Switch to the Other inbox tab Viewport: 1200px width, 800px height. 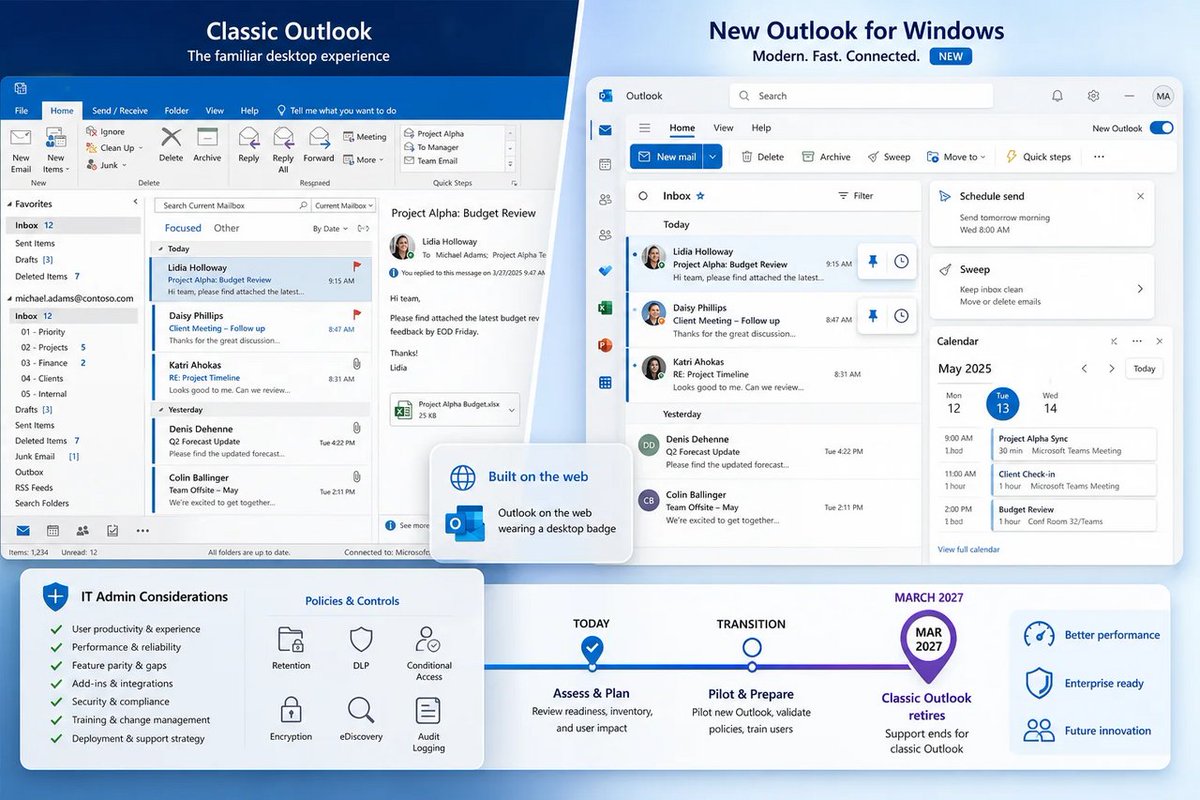[x=227, y=228]
